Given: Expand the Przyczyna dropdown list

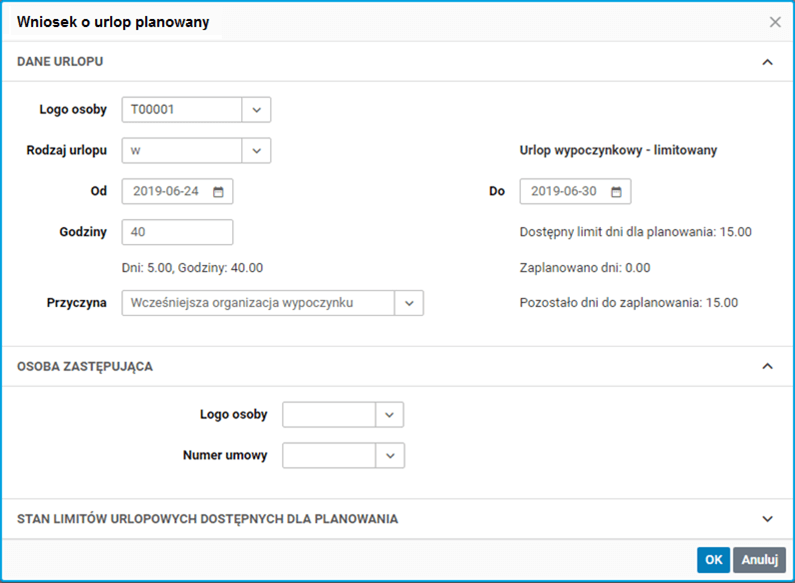Looking at the screenshot, I should (x=409, y=303).
